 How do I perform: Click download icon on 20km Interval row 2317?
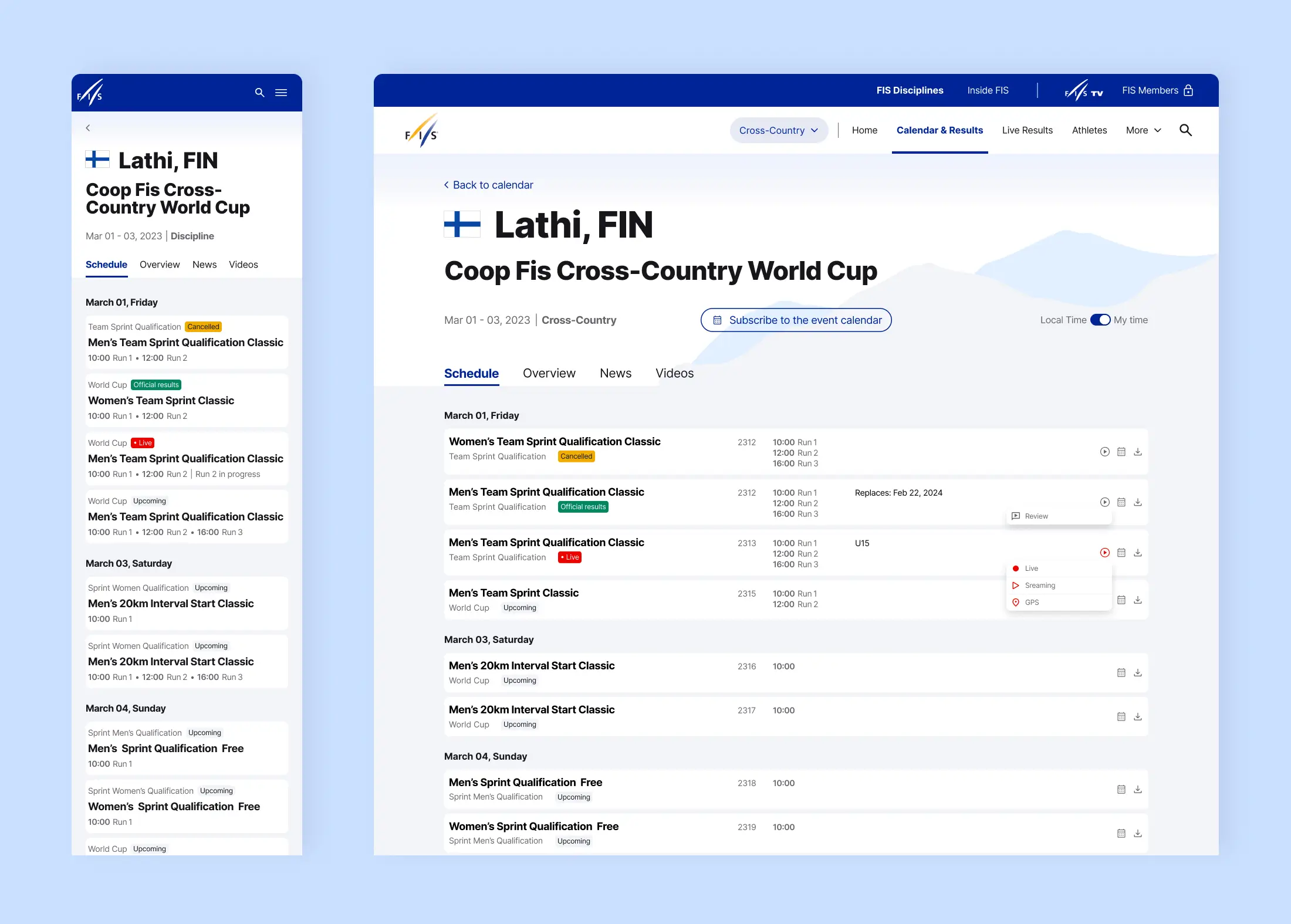point(1137,717)
